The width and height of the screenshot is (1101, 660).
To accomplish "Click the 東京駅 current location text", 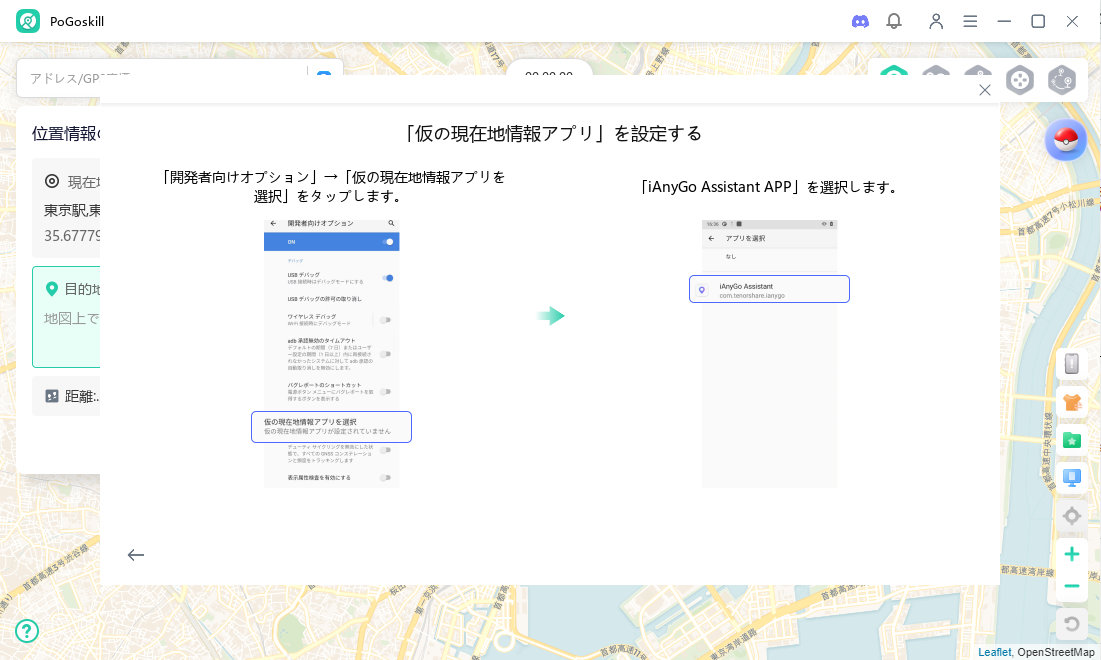I will [x=72, y=210].
